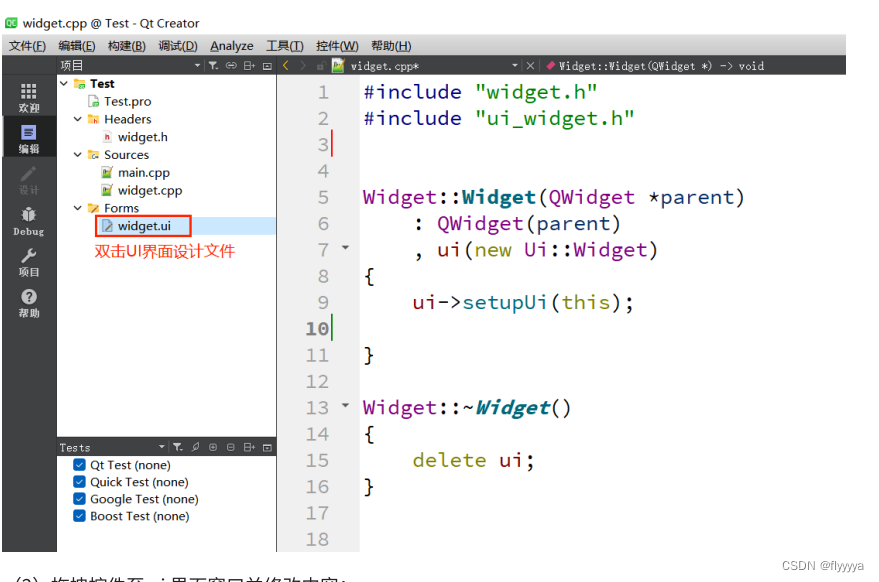Click the filter tree icon in project panel
The width and height of the screenshot is (879, 582).
[x=214, y=66]
